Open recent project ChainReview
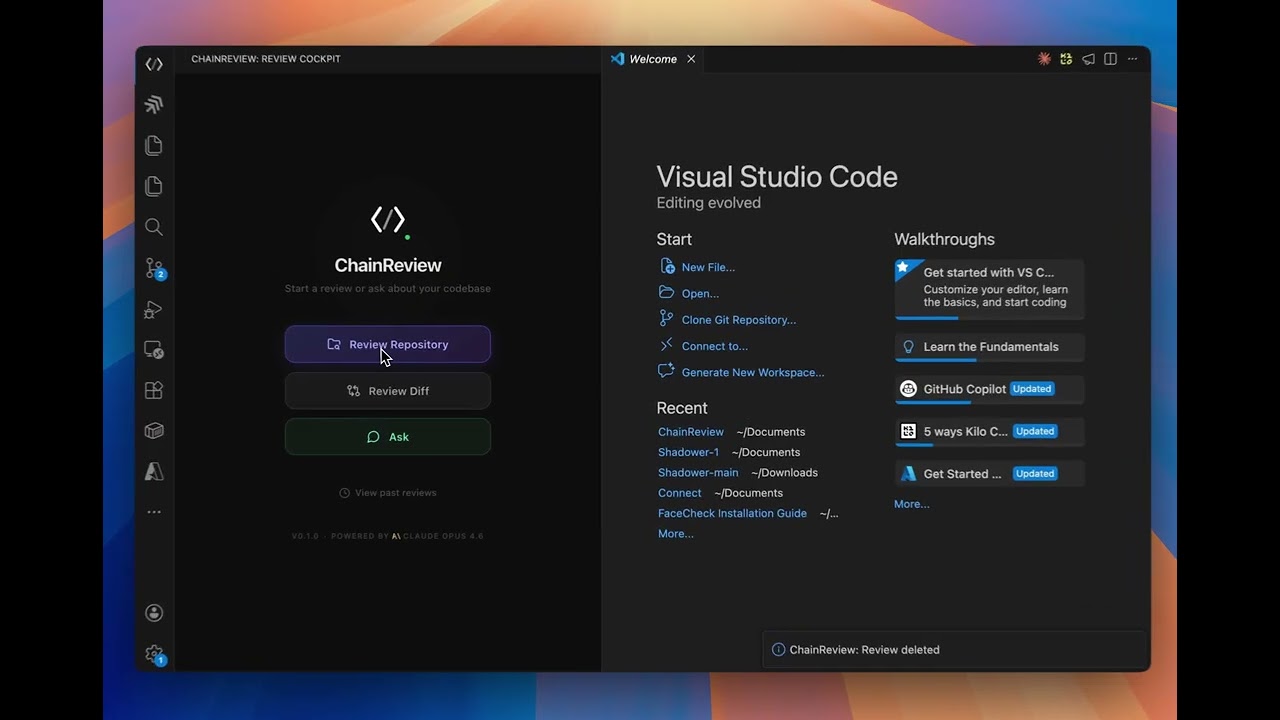This screenshot has height=720, width=1280. pos(691,432)
